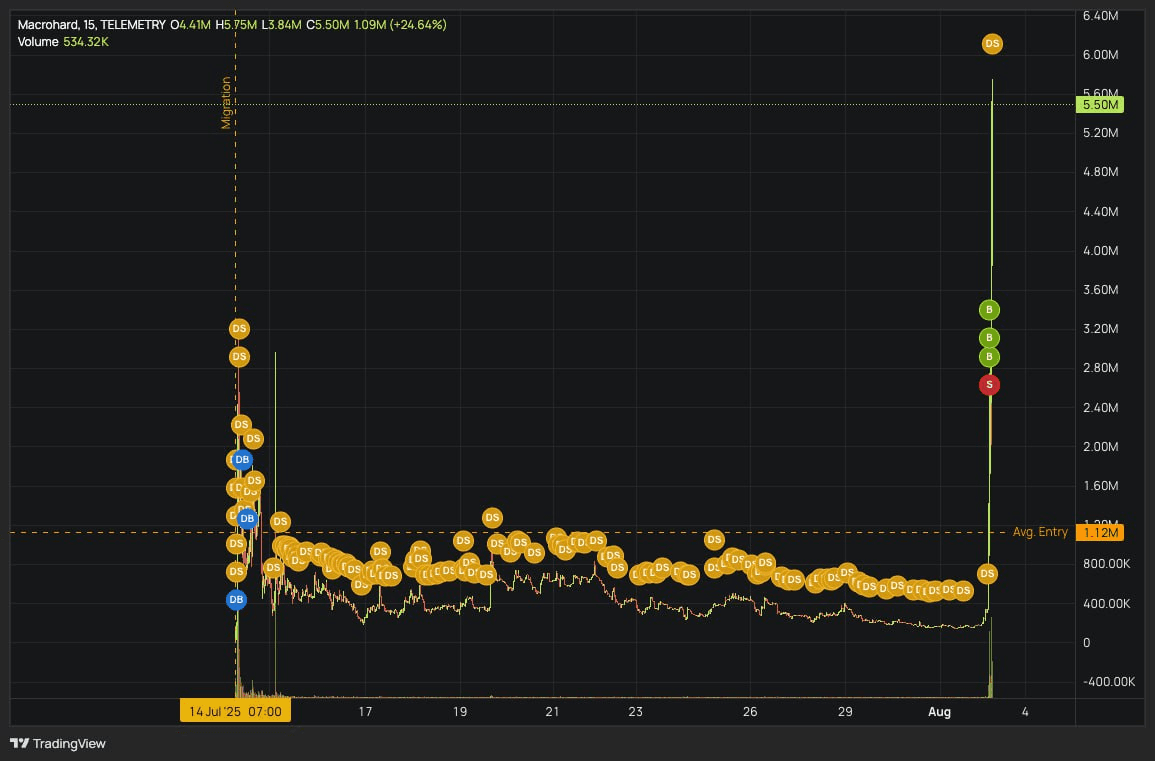This screenshot has width=1155, height=761.
Task: Click the Avg. Entry line text
Action: (x=1040, y=532)
